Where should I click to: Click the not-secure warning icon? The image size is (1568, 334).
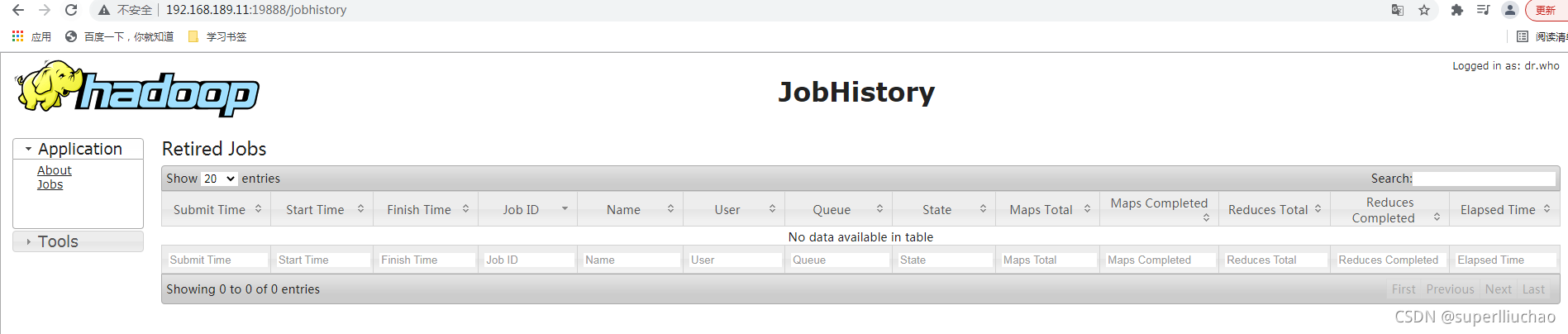click(x=103, y=10)
